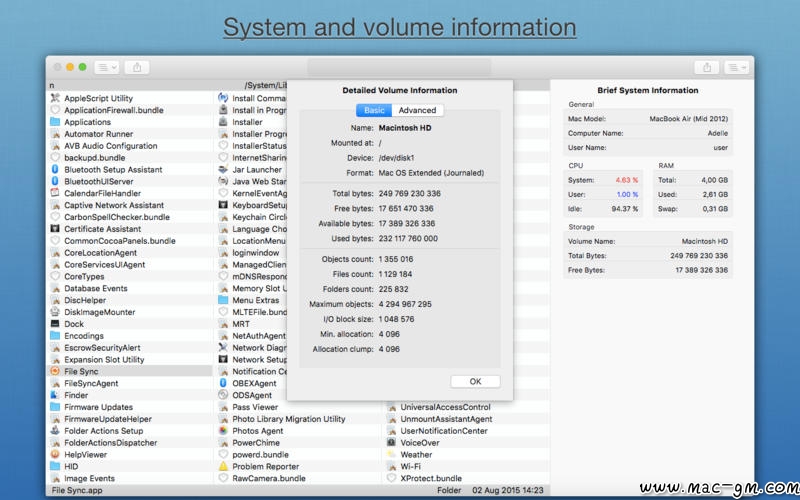Select the Certificate Assistant icon
This screenshot has height=500, width=800.
(x=55, y=229)
